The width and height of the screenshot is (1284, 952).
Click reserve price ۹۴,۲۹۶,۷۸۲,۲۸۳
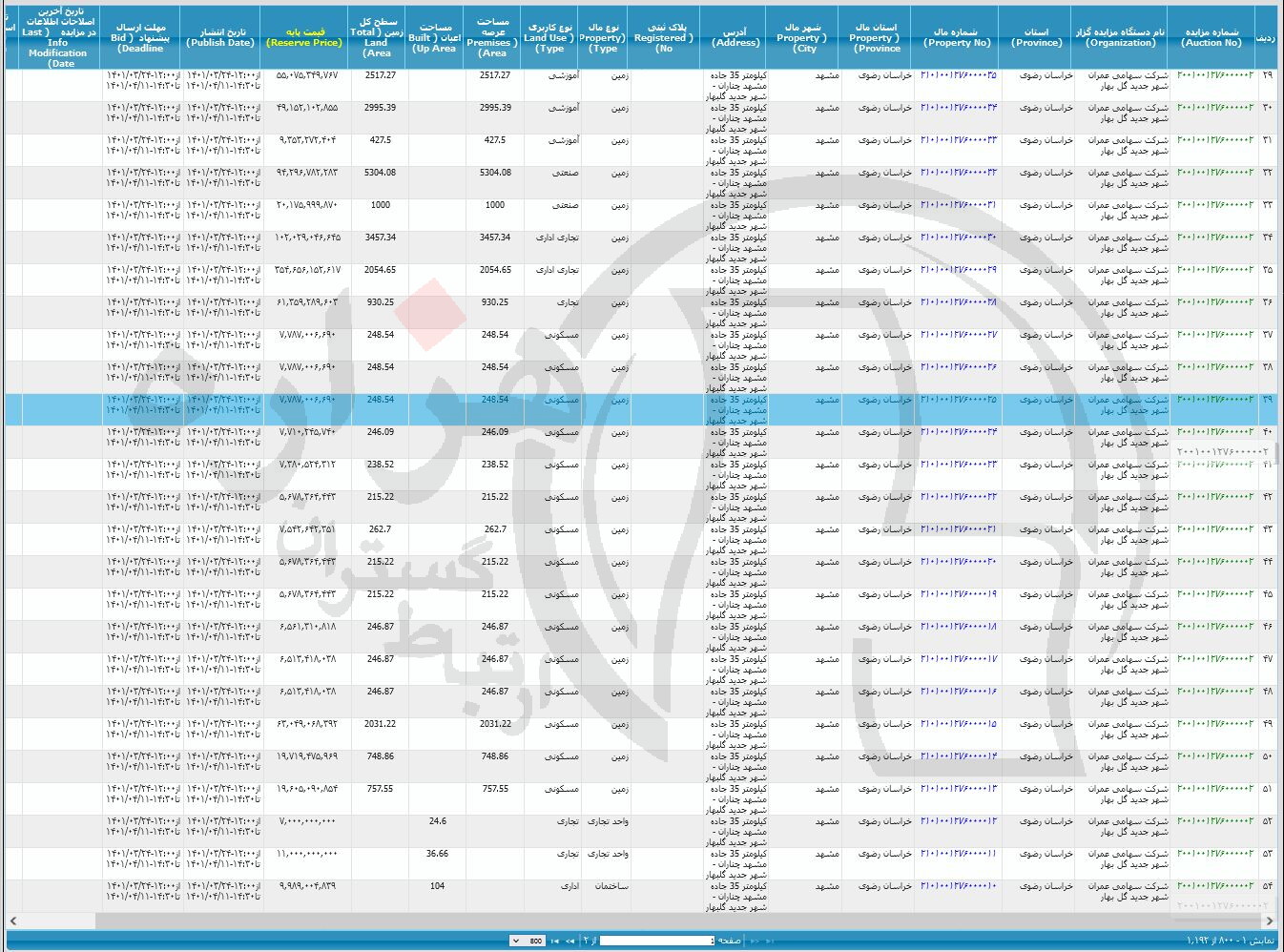[307, 173]
